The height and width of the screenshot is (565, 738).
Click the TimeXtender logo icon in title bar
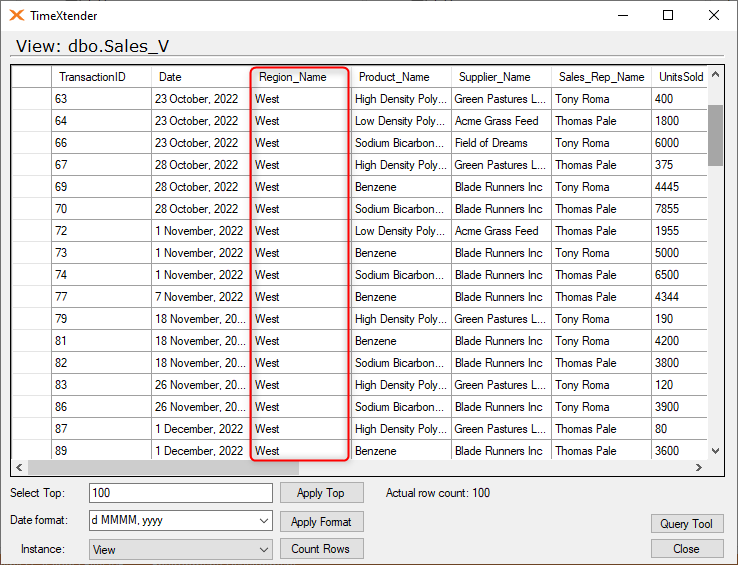pos(17,16)
